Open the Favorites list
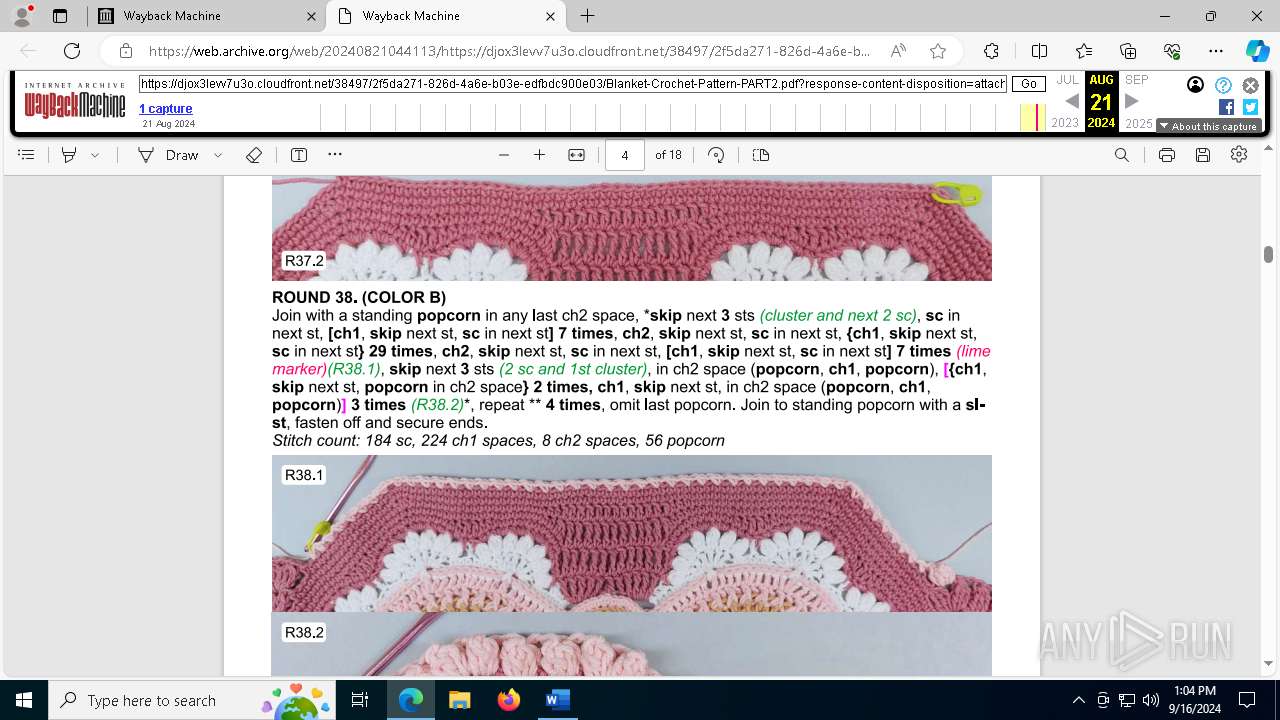The image size is (1280, 720). coord(1084,51)
